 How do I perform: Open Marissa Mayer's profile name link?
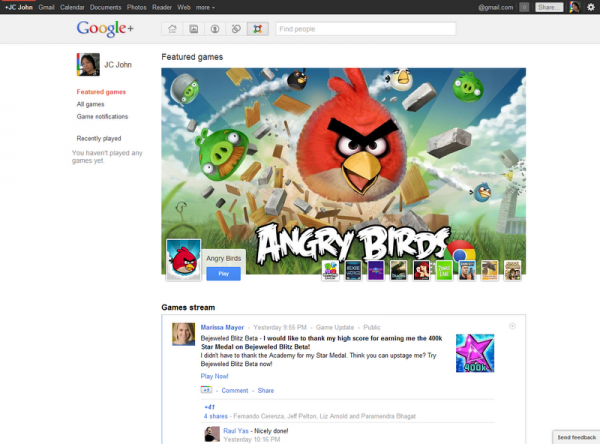(222, 327)
